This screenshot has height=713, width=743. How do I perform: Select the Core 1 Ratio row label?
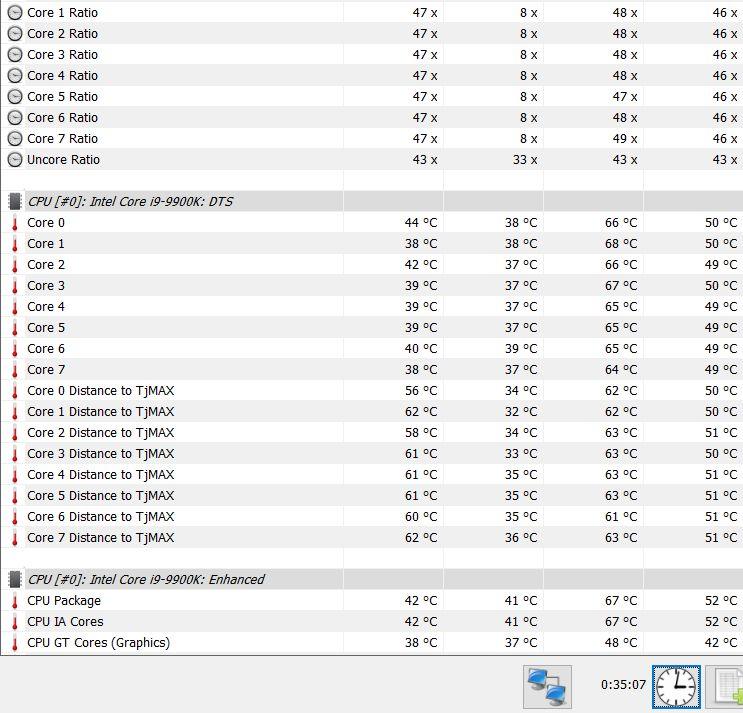pyautogui.click(x=63, y=13)
